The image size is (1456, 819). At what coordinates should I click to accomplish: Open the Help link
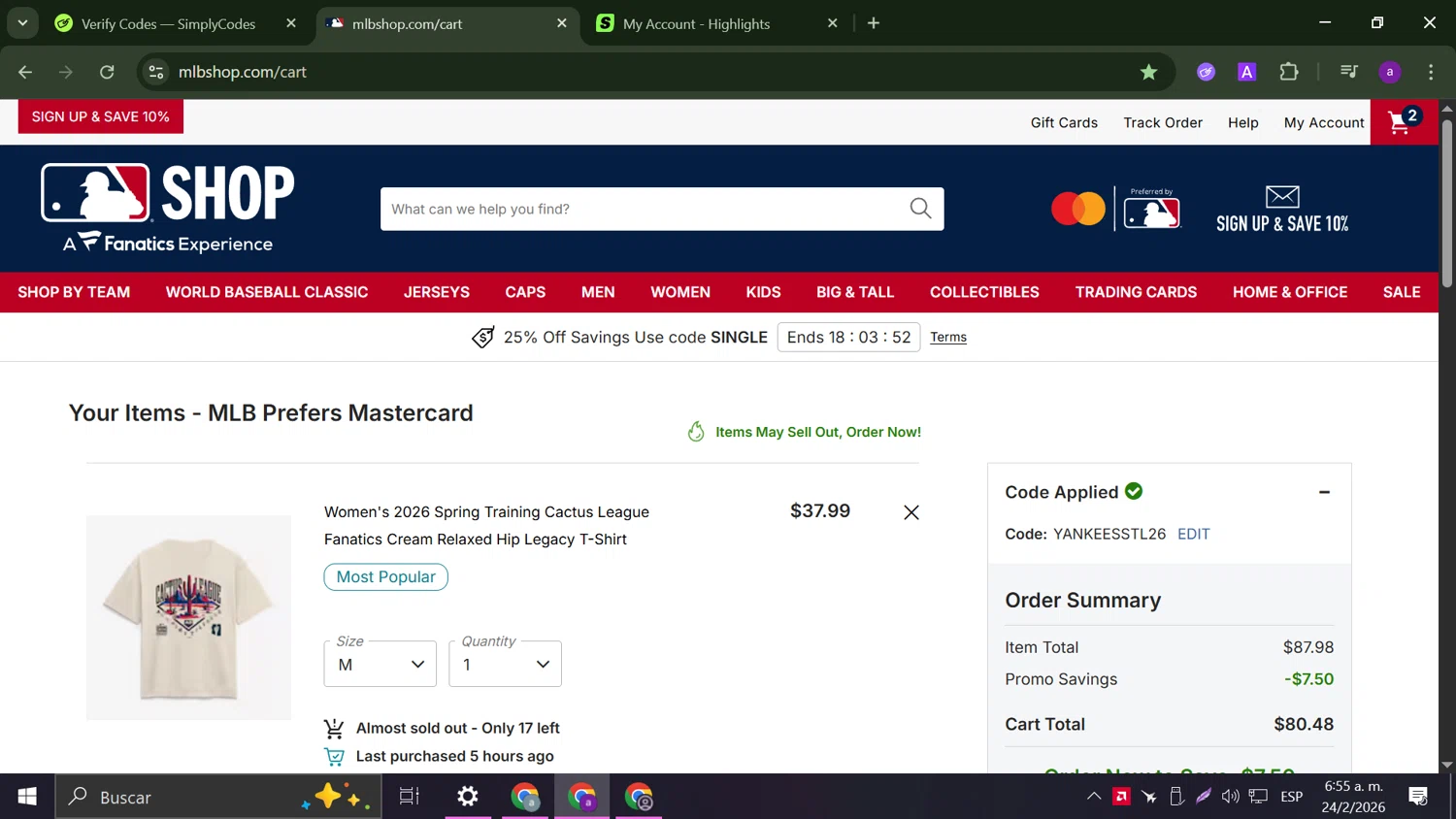point(1242,122)
